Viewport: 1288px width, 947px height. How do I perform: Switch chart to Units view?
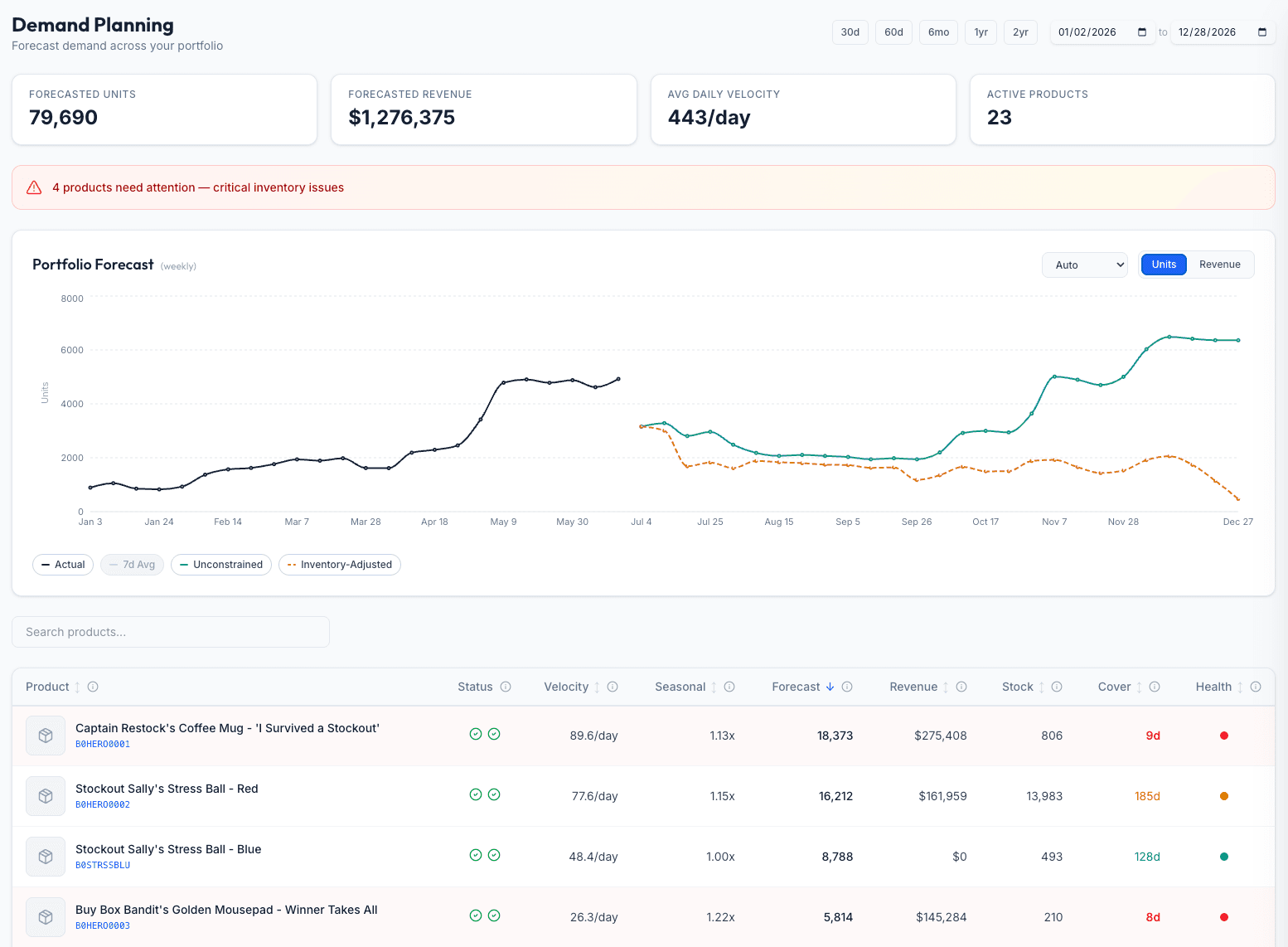[x=1164, y=265]
